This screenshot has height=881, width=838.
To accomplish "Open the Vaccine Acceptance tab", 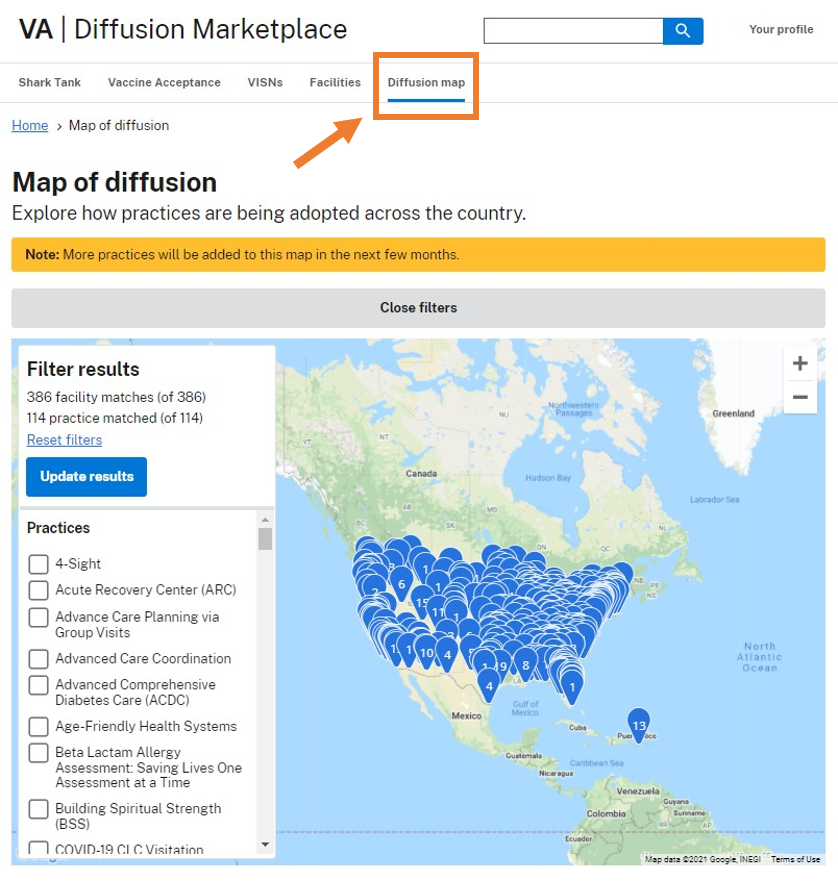I will click(164, 83).
